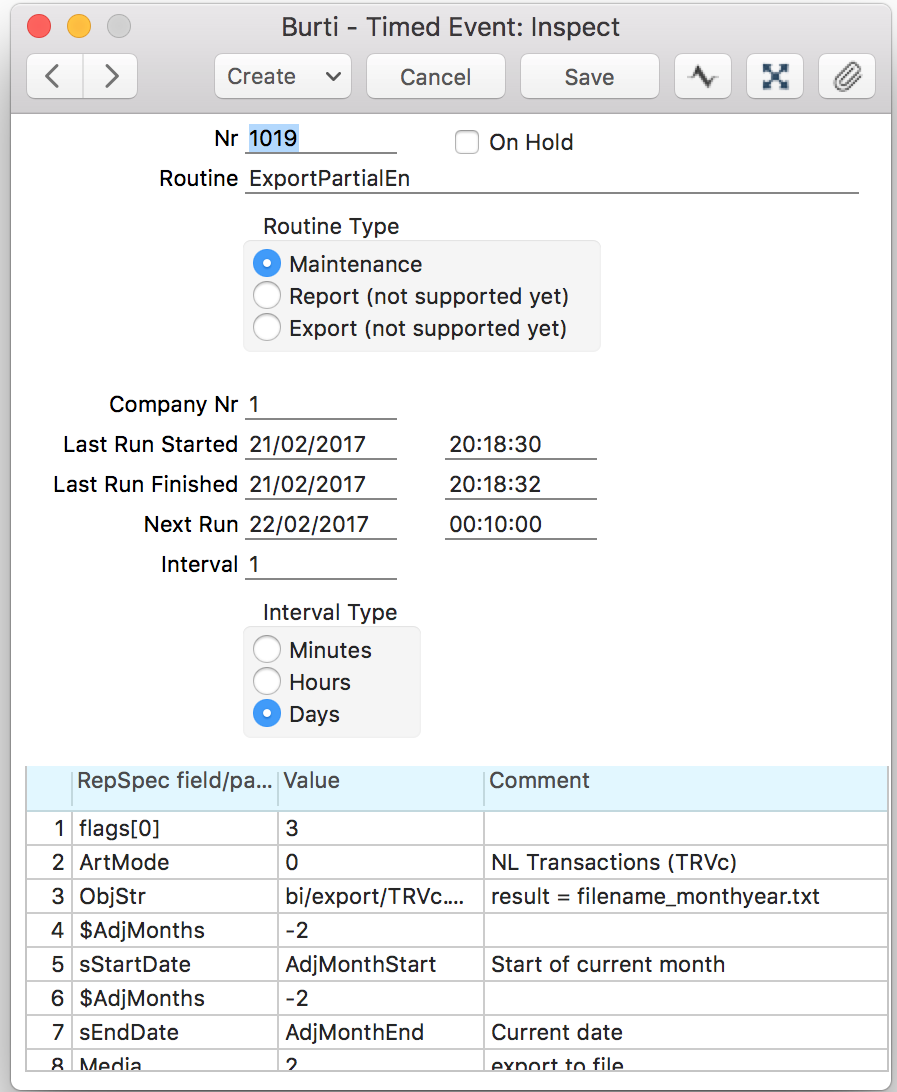897x1092 pixels.
Task: Open the workflow network icon button
Action: (775, 77)
